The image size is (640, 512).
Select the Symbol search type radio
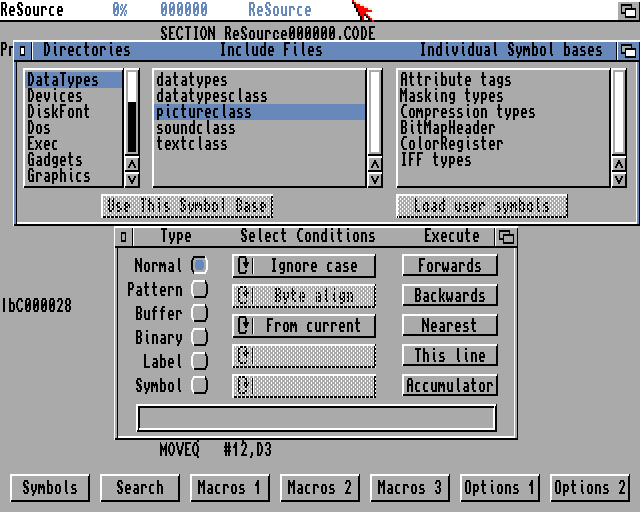200,385
